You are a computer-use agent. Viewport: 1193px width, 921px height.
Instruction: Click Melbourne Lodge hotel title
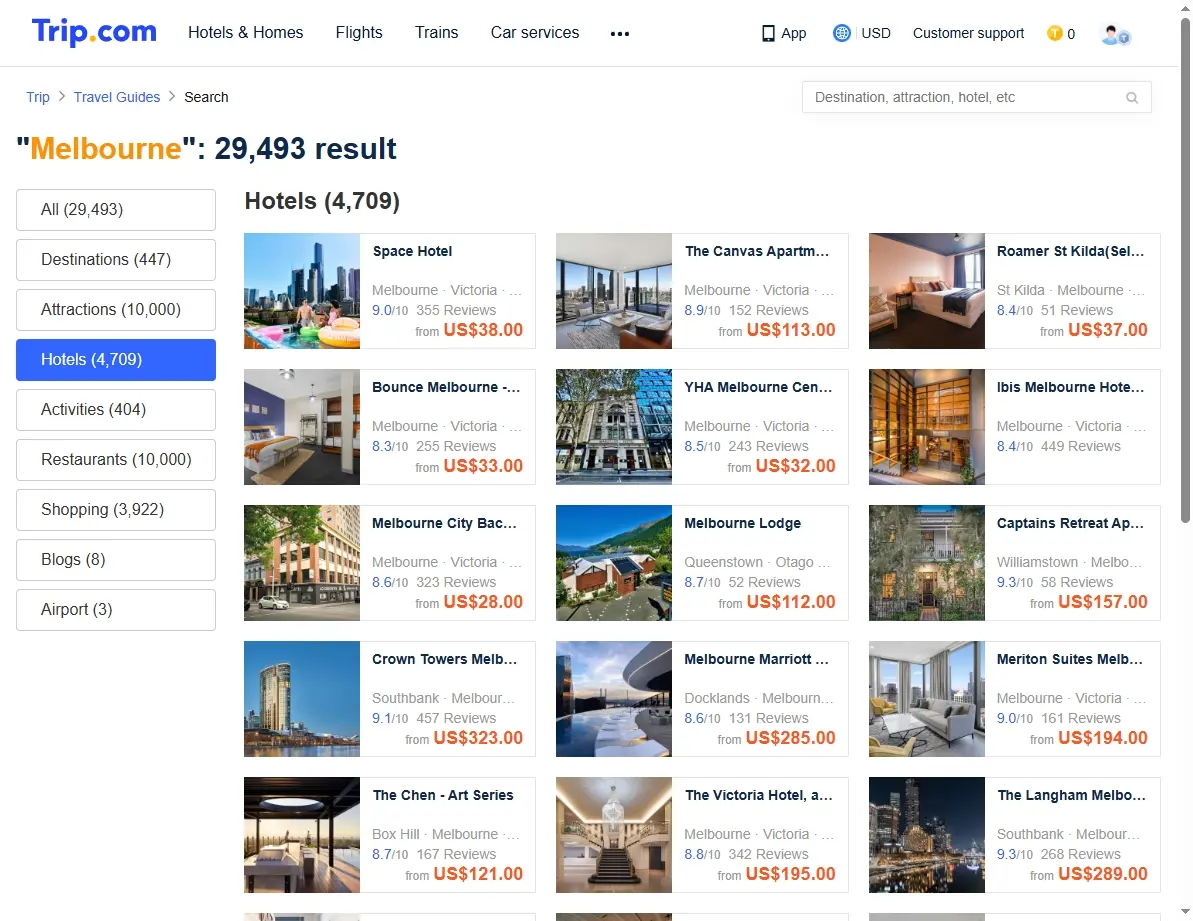coord(743,524)
